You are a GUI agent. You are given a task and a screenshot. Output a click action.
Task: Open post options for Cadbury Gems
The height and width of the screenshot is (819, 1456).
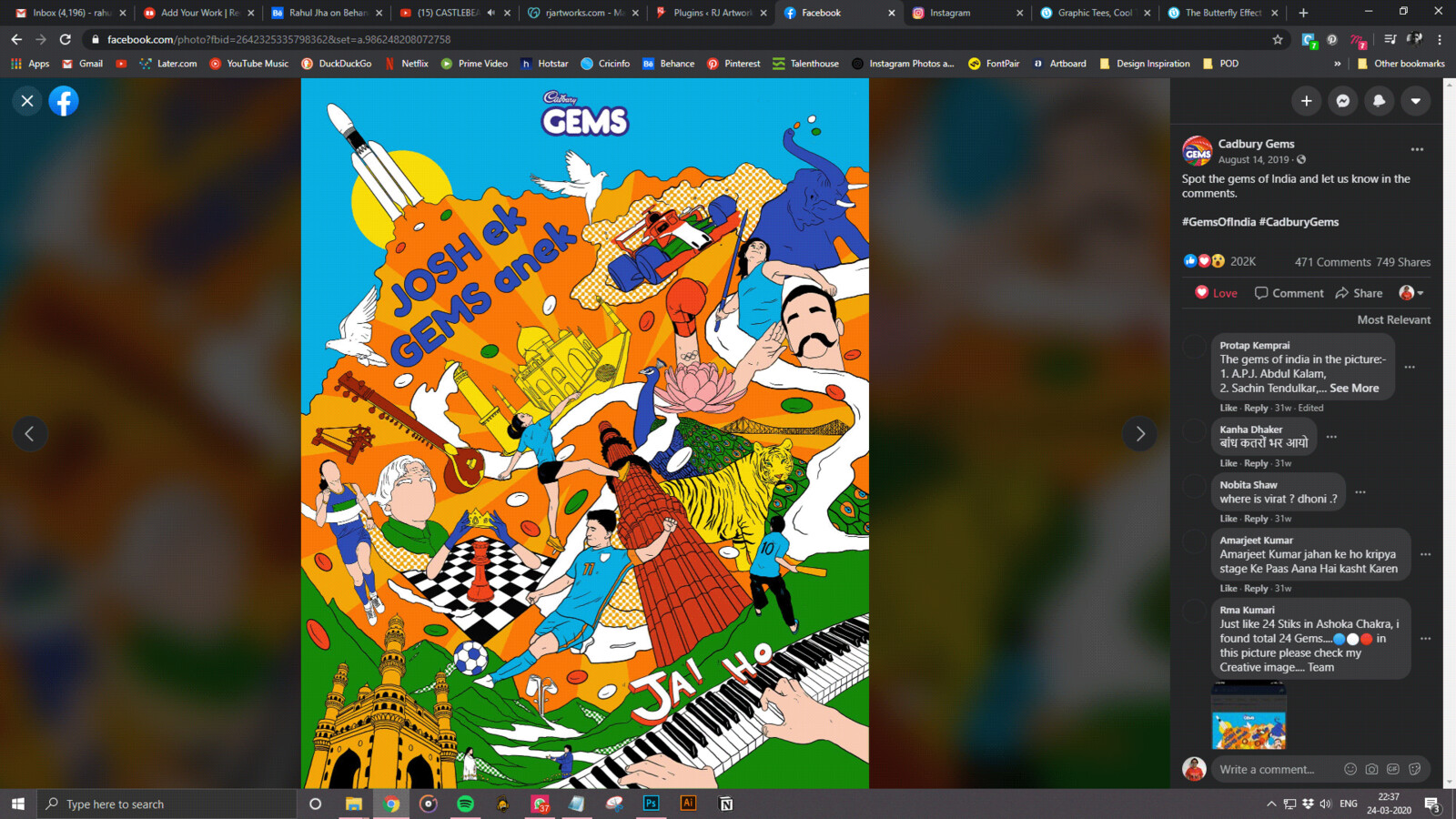coord(1417,149)
